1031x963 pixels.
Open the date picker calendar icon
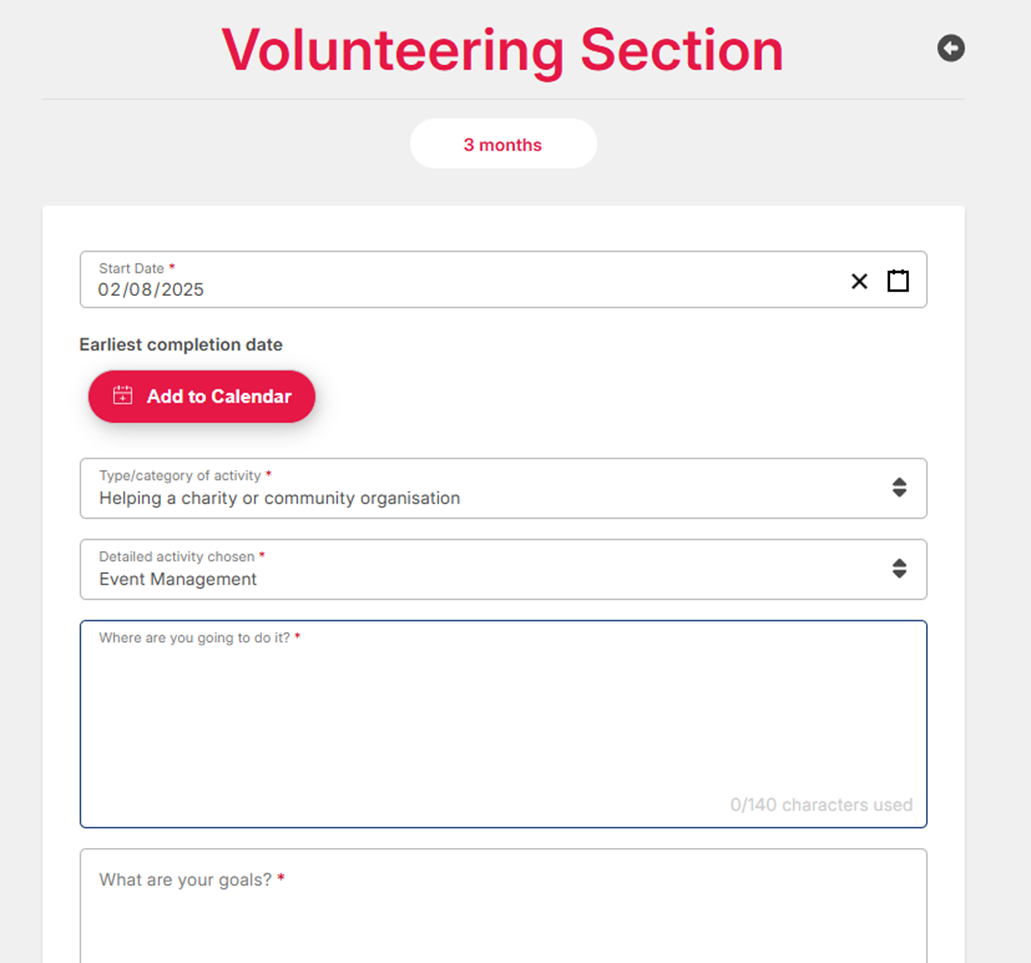pos(897,281)
